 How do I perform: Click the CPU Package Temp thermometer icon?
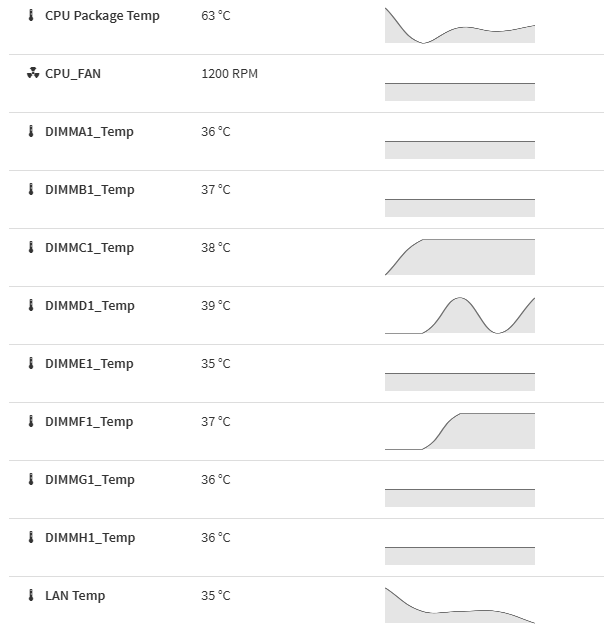(31, 16)
